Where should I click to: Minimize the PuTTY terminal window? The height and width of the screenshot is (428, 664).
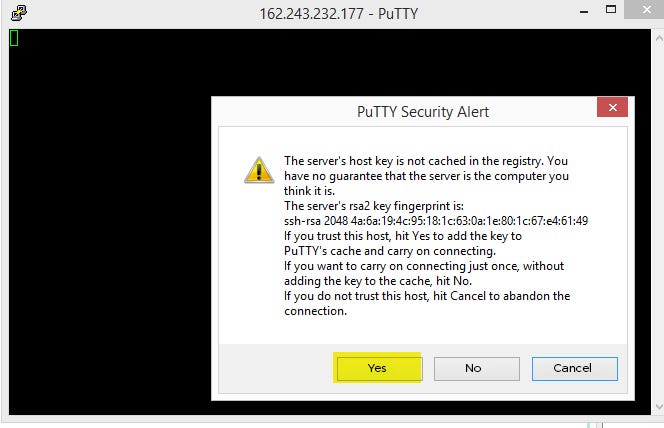coord(584,11)
